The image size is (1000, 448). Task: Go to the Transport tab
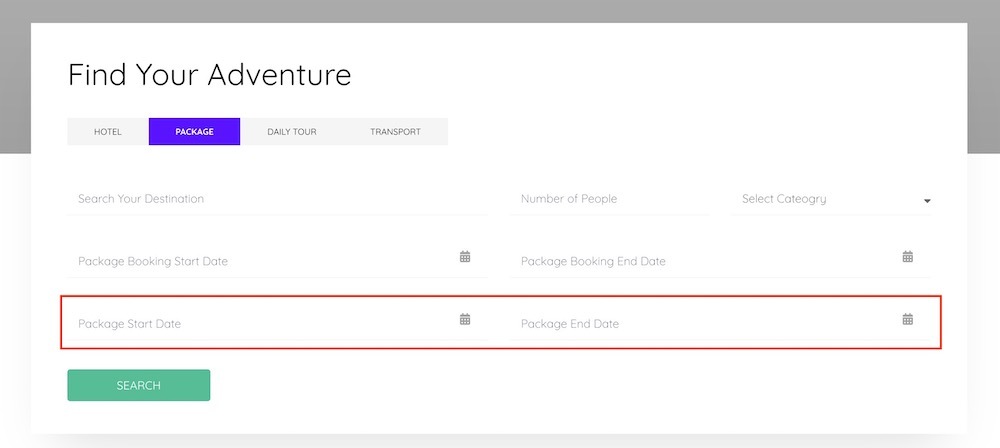click(395, 132)
